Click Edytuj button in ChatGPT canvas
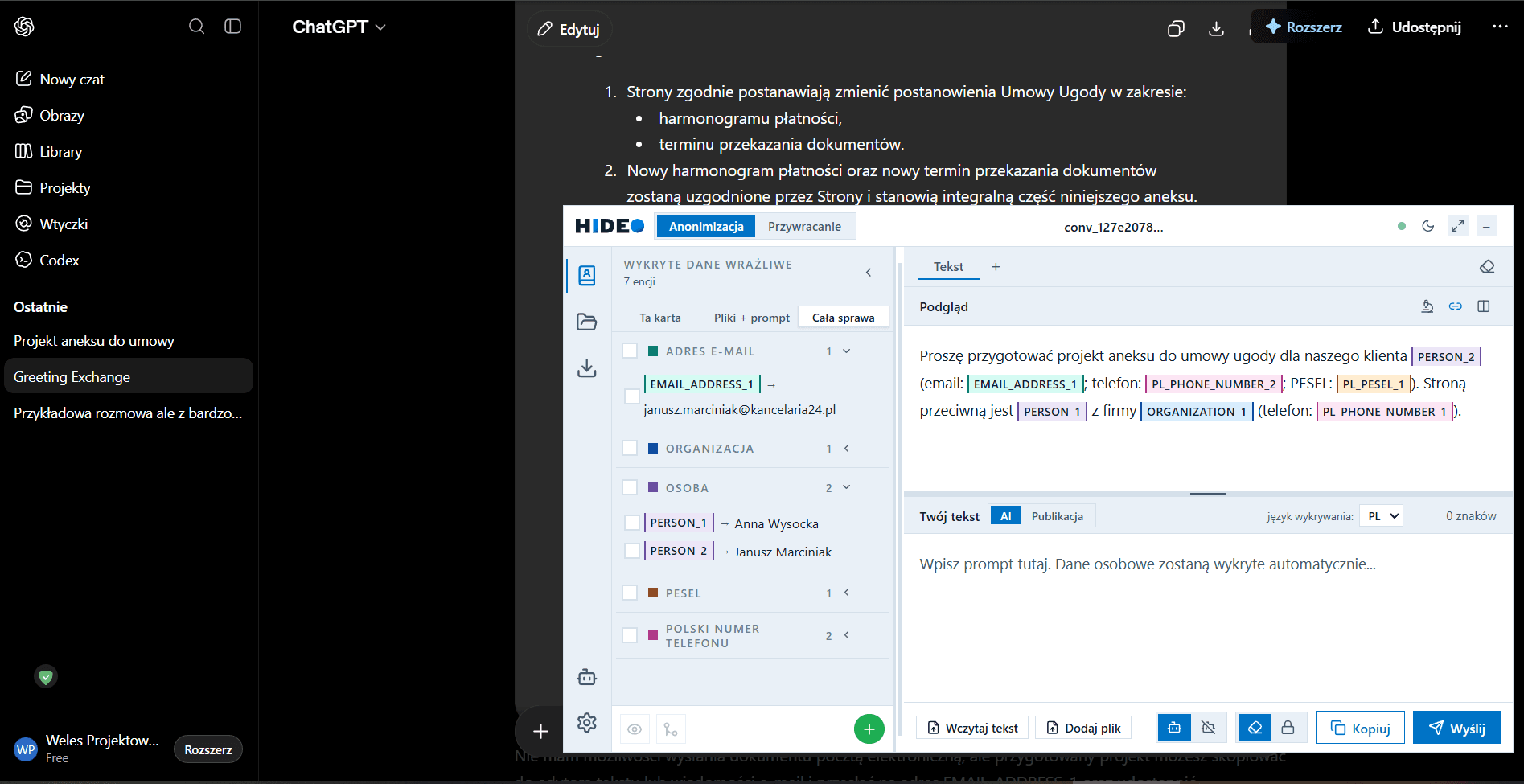The height and width of the screenshot is (784, 1524). pyautogui.click(x=569, y=29)
